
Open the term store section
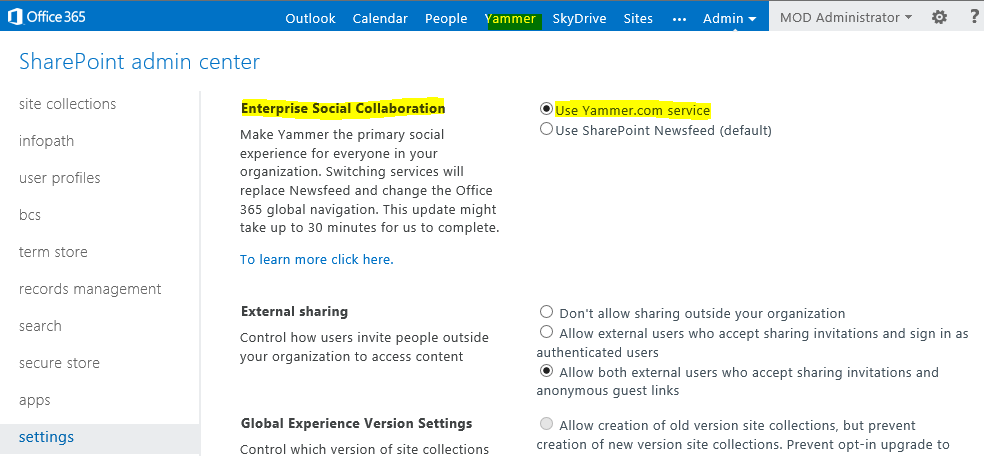tap(53, 252)
